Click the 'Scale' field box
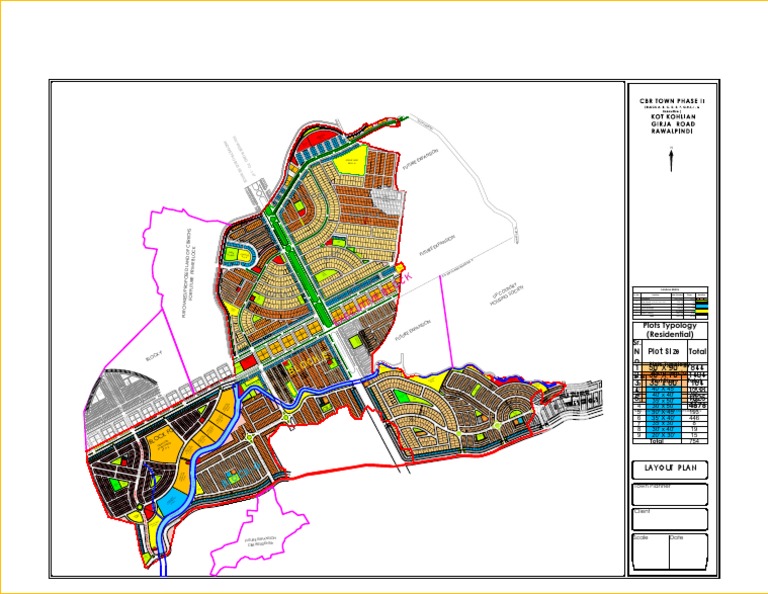This screenshot has height=594, width=768. (651, 552)
